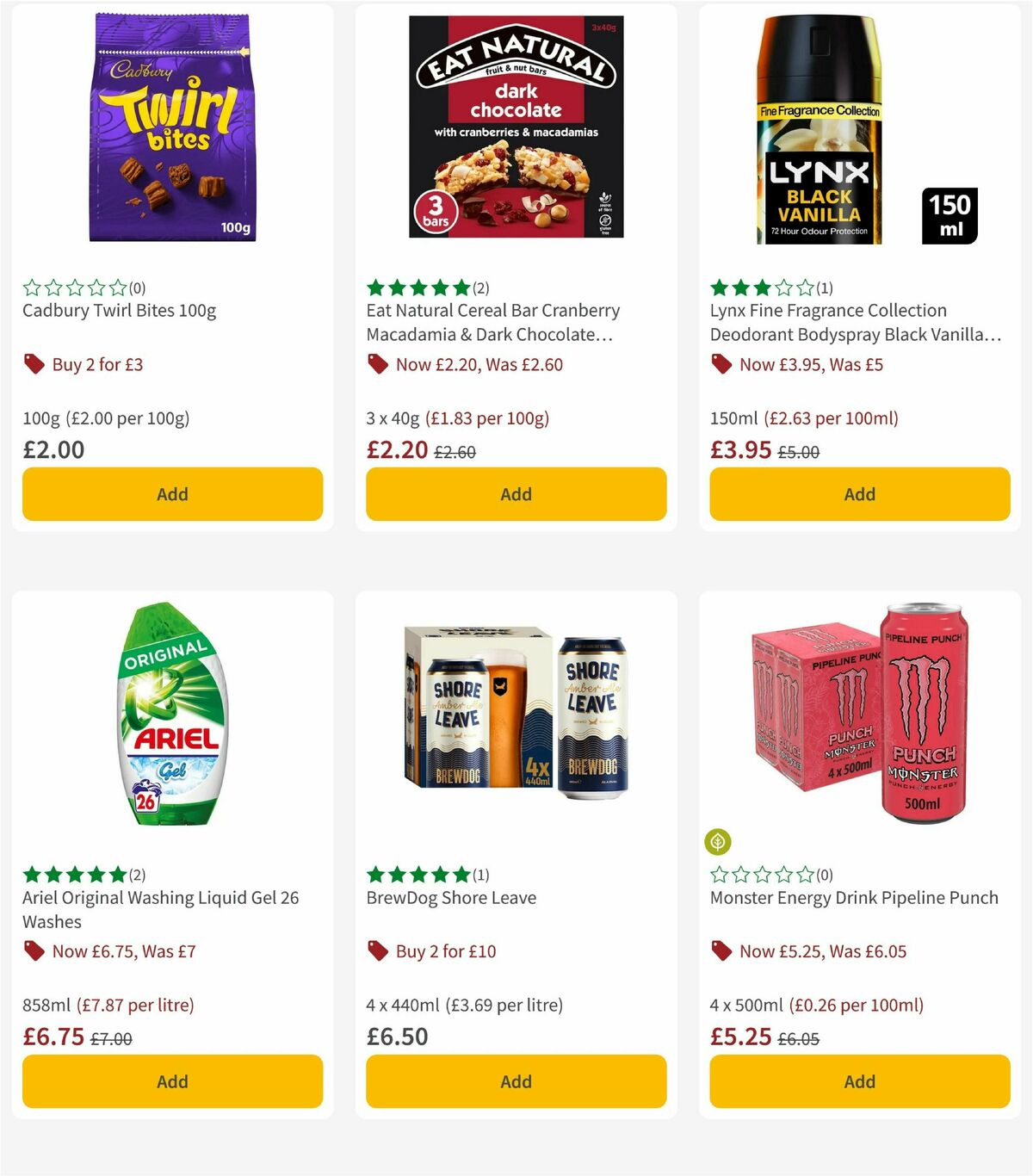Viewport: 1033px width, 1176px height.
Task: Click the offer tag icon next to "Now £2.20, Was £2.60"
Action: [x=378, y=364]
